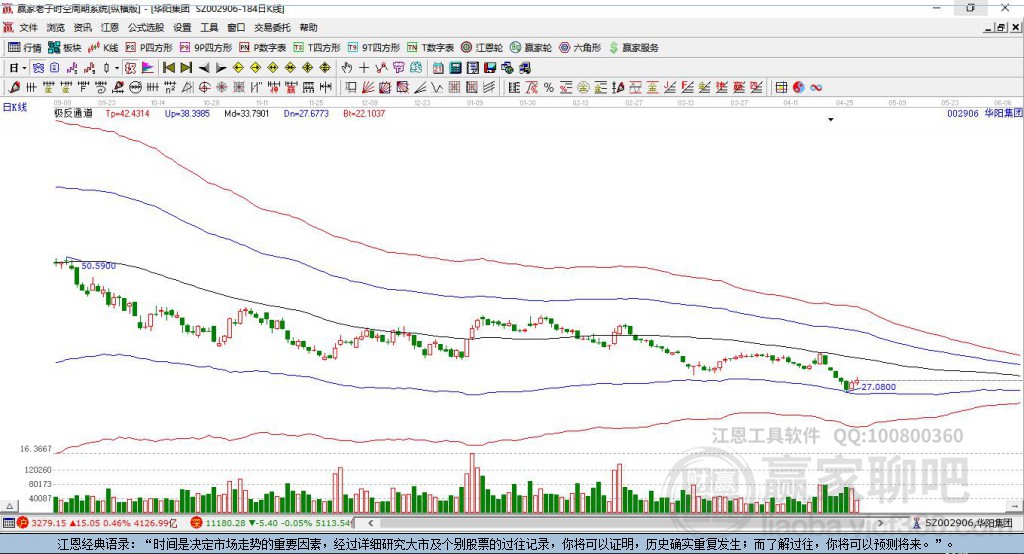Click the colored grid table icon

[x=781, y=88]
